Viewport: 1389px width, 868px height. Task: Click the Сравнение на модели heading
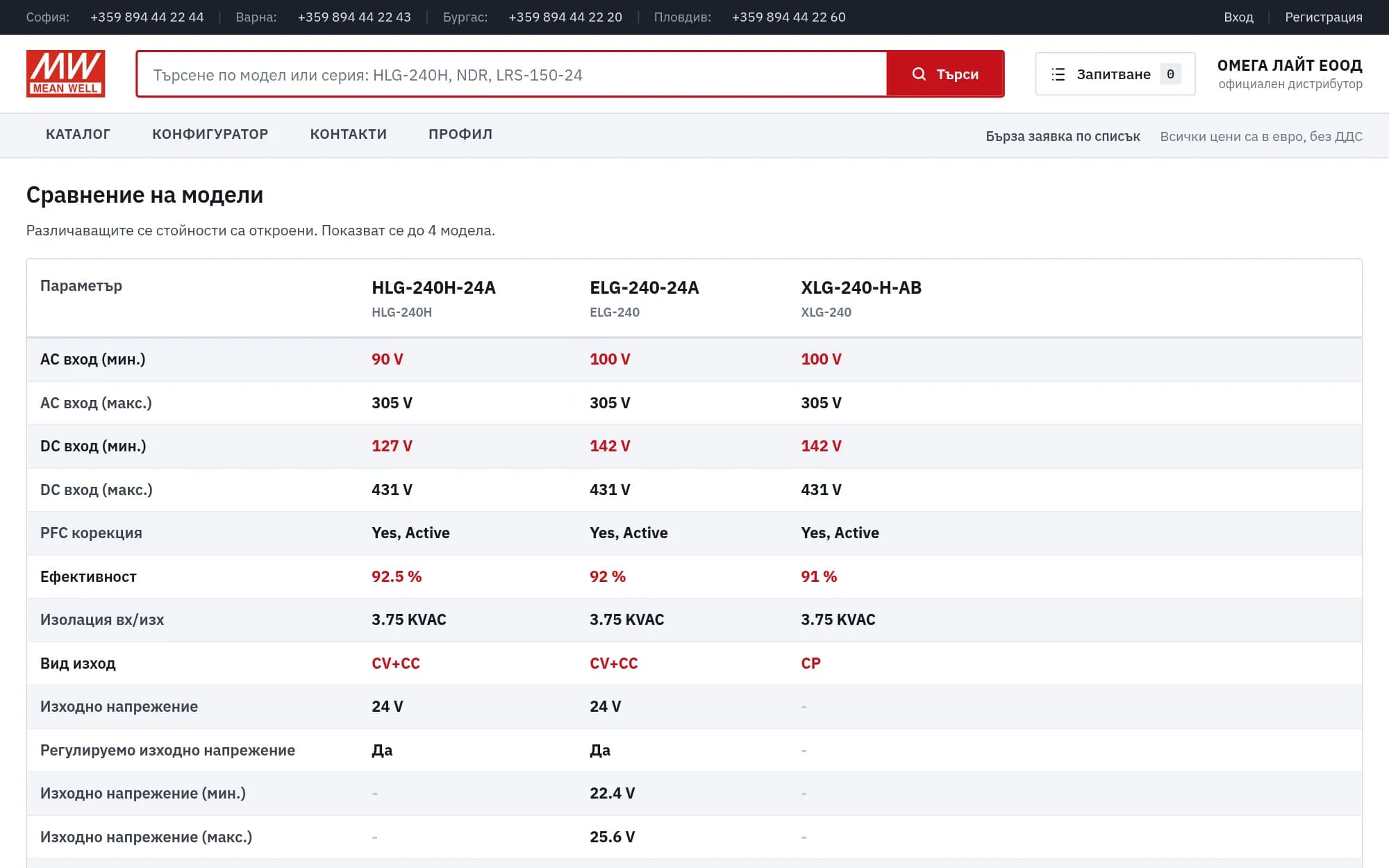(x=144, y=195)
